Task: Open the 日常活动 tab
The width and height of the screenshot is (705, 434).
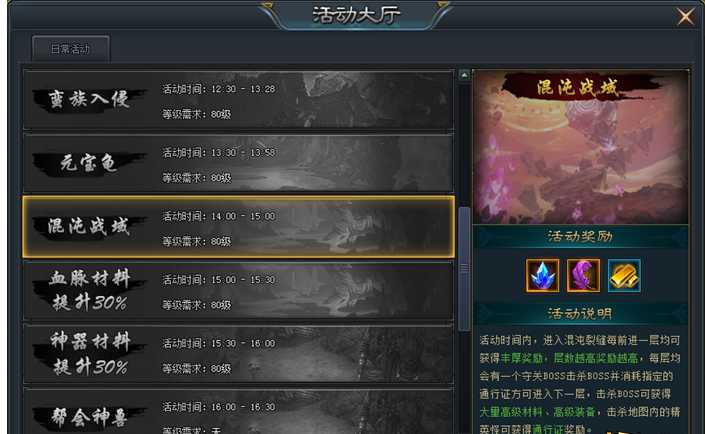Action: coord(71,49)
